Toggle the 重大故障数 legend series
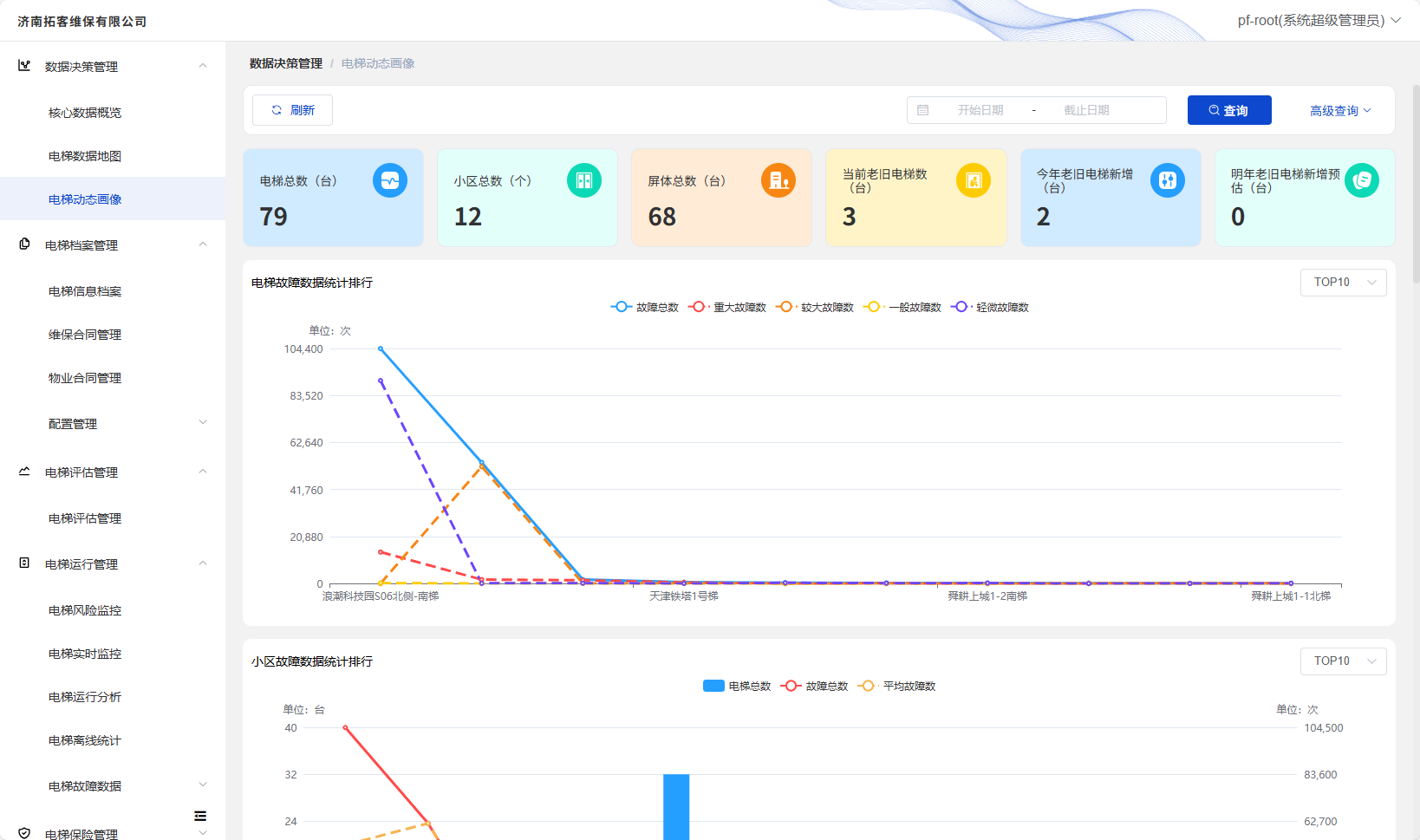This screenshot has width=1420, height=840. point(727,307)
